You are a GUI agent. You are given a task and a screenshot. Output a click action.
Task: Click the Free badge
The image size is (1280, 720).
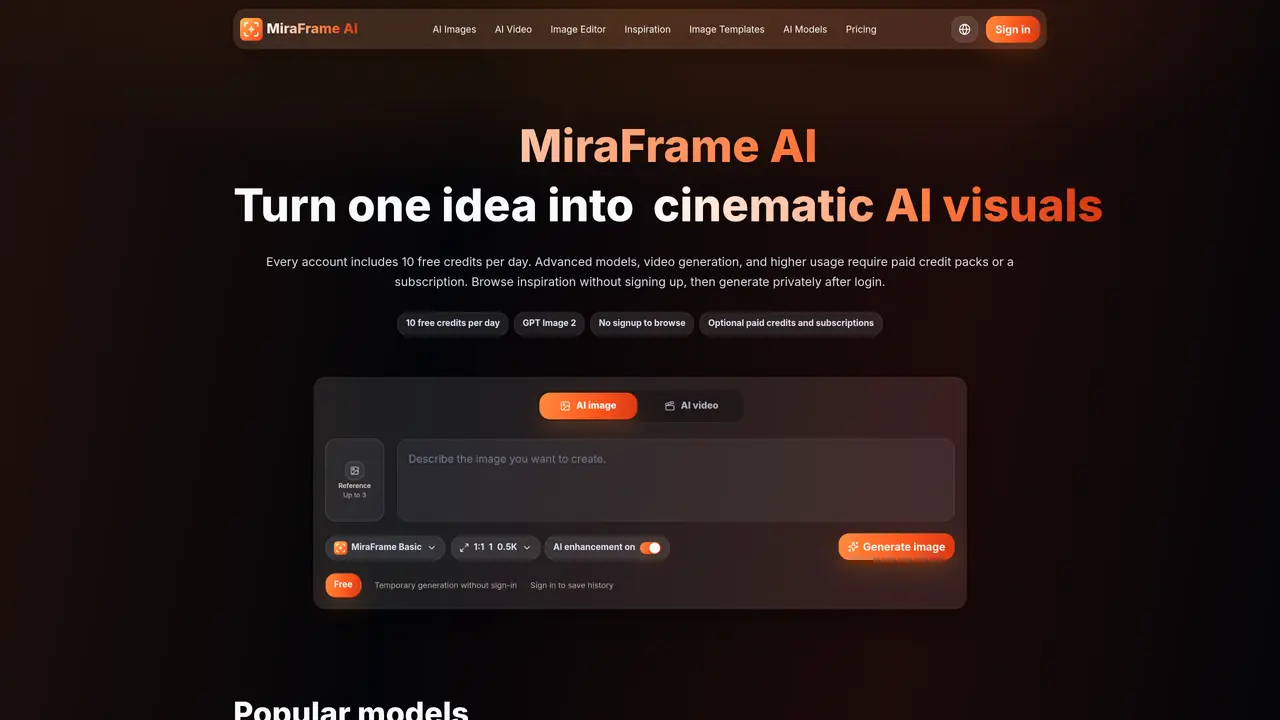[x=343, y=585]
